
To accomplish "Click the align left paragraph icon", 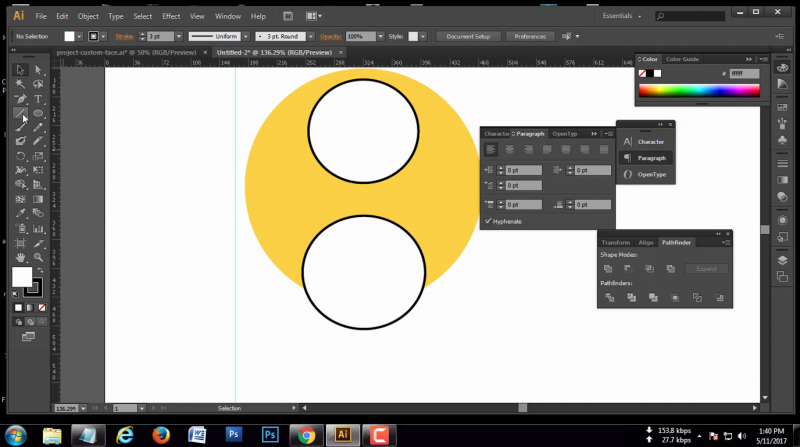I will (491, 149).
